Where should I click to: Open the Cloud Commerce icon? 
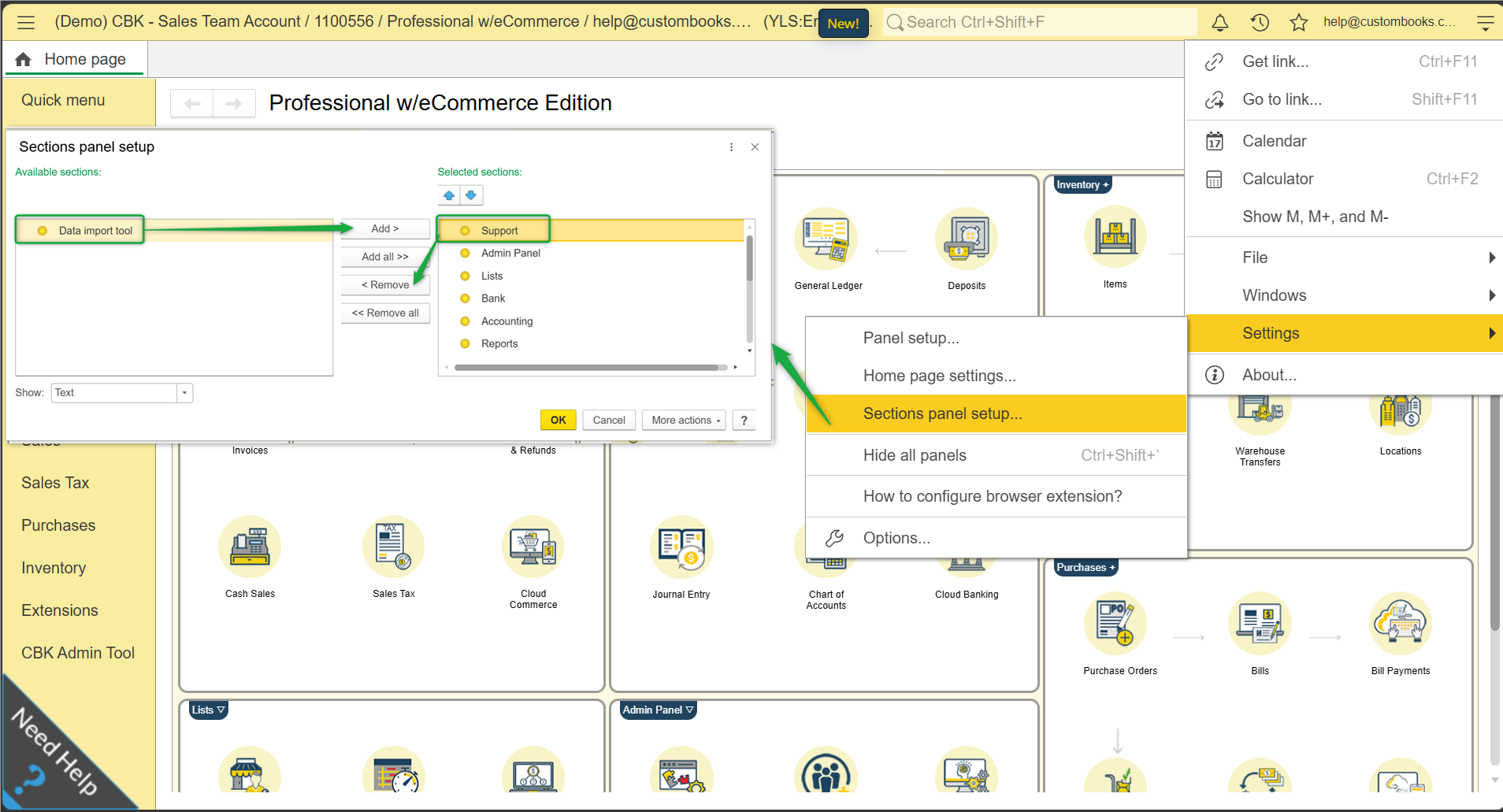(533, 547)
